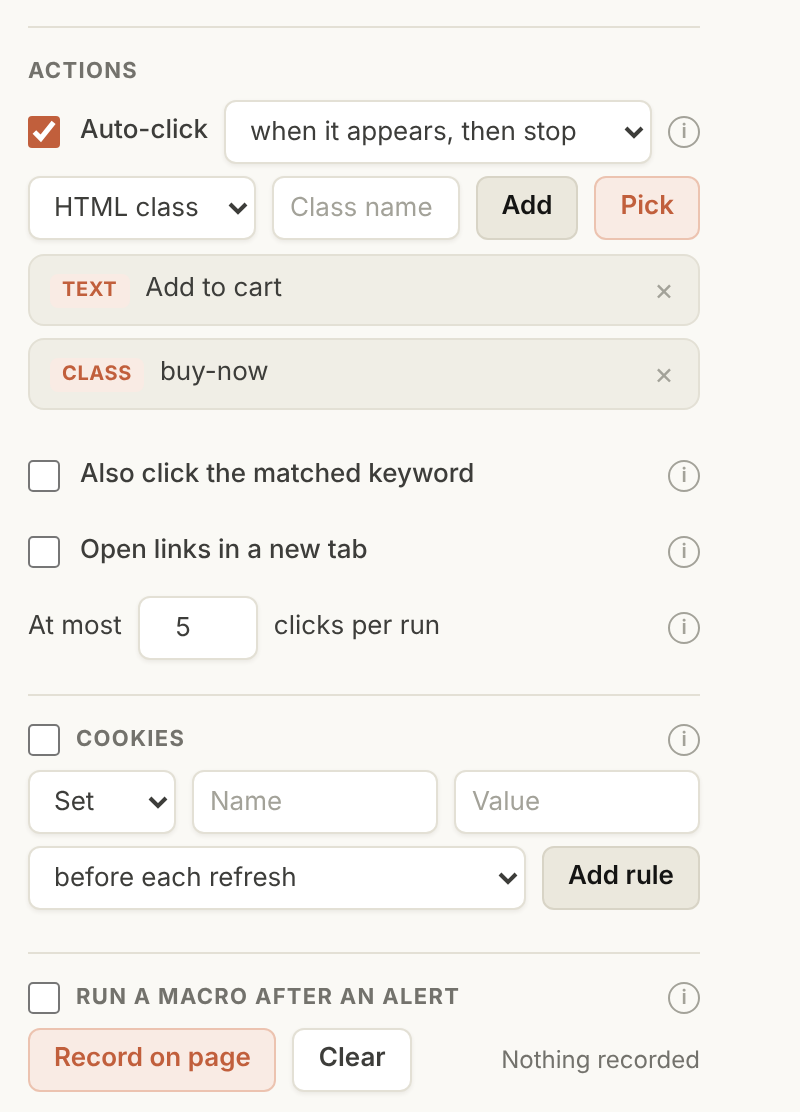Click the 'clicks per run' label
Viewport: 800px width, 1112px height.
(x=357, y=626)
